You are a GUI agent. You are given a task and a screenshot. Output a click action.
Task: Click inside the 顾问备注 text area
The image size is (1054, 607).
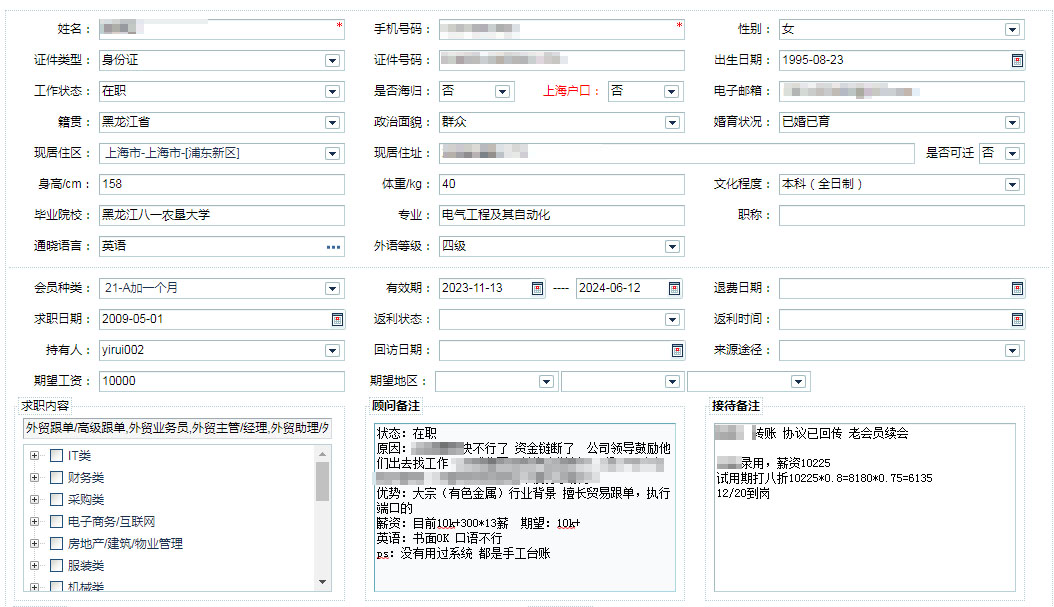point(524,507)
